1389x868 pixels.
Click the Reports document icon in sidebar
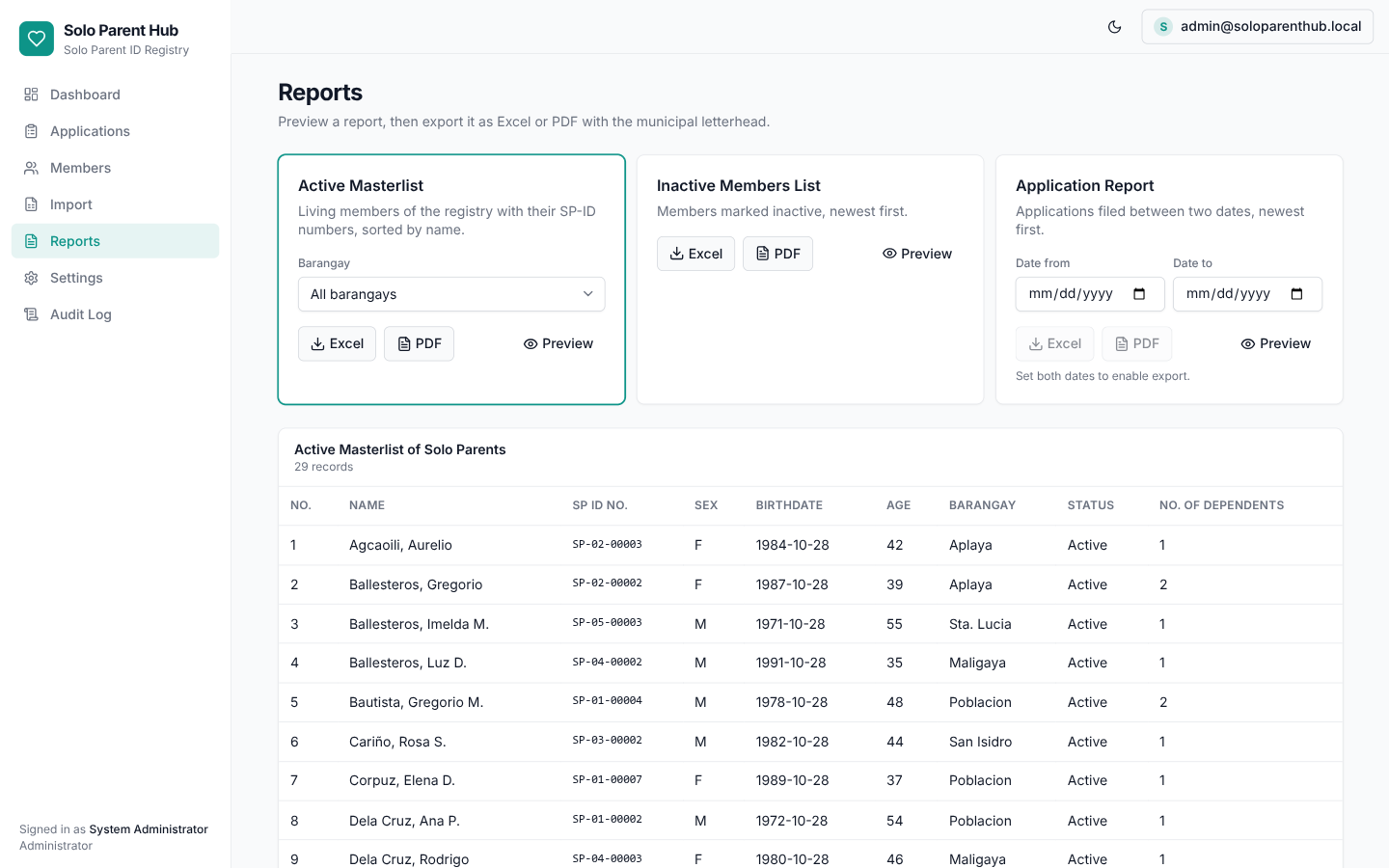pos(31,241)
